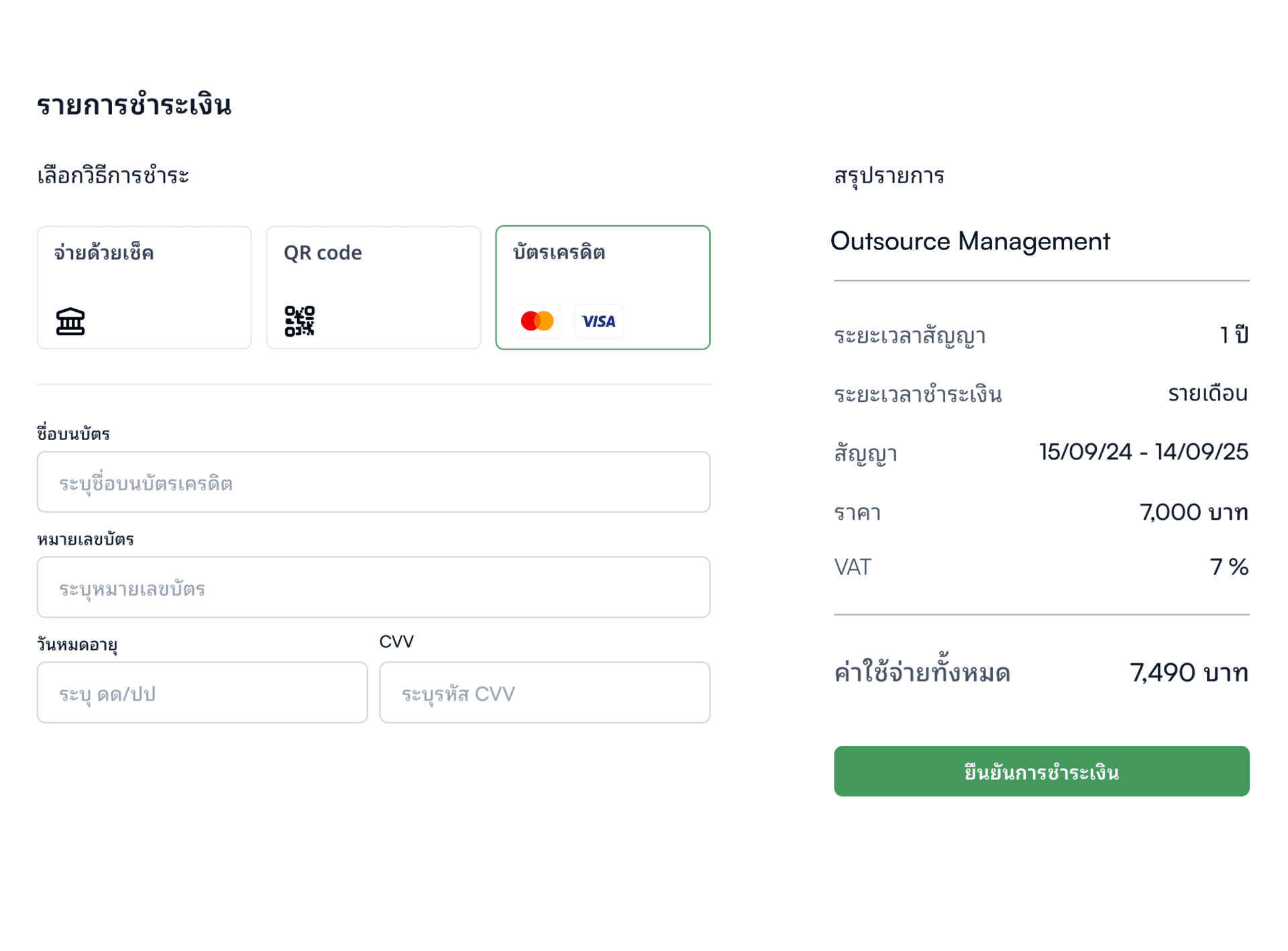Select the จ่ายด้วยเช็ค payment option
The width and height of the screenshot is (1288, 951).
(x=144, y=287)
